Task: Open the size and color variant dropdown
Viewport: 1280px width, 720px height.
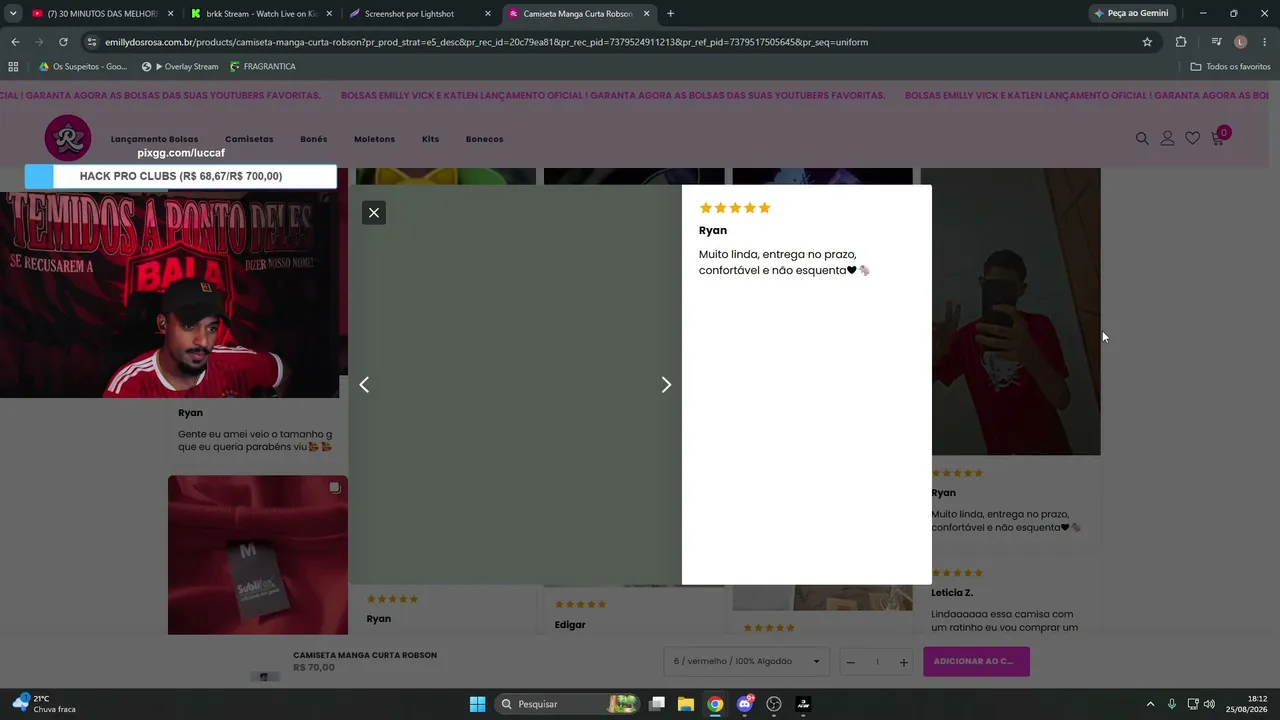Action: point(746,661)
